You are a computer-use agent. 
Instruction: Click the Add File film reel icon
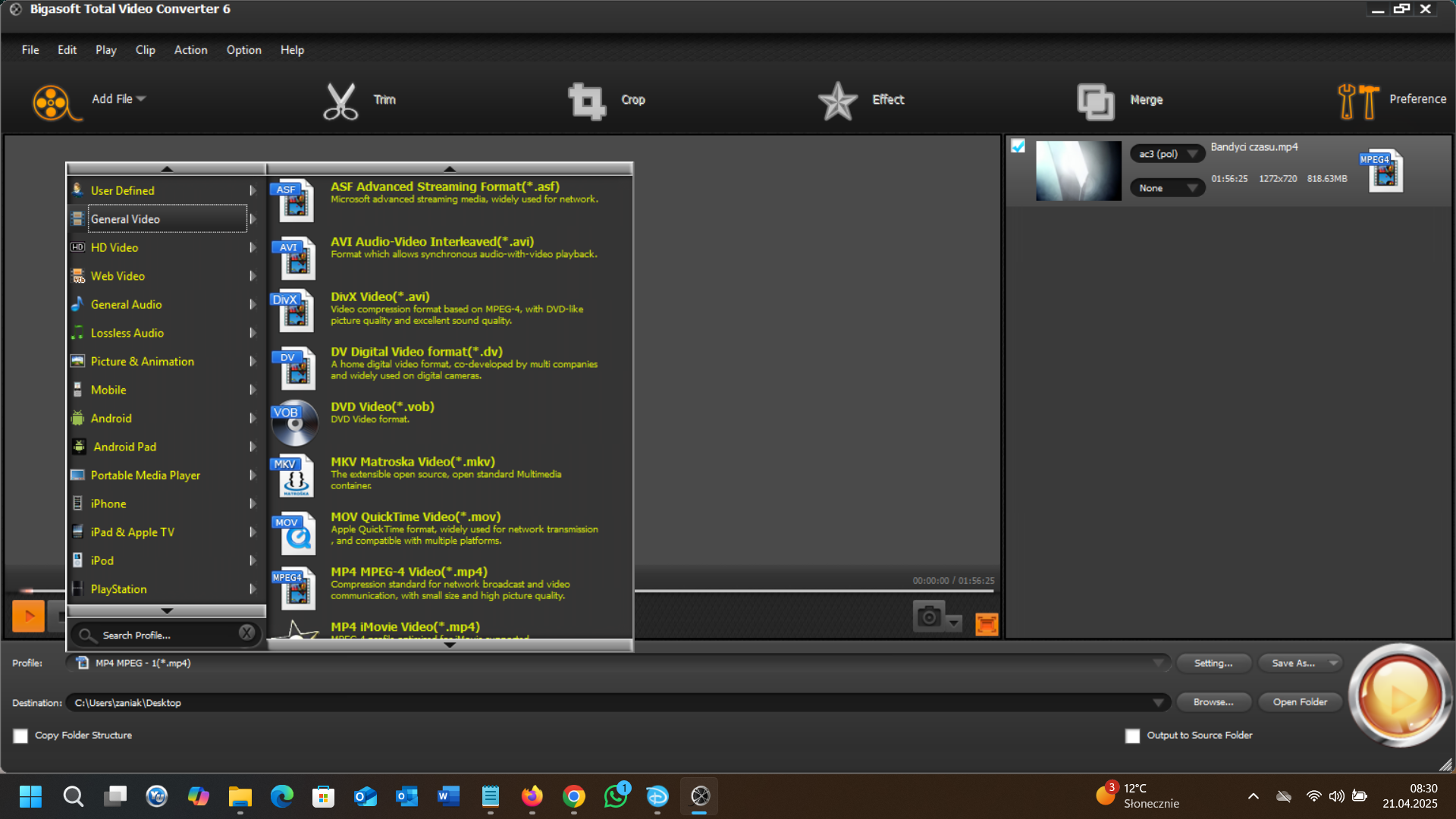(x=55, y=102)
